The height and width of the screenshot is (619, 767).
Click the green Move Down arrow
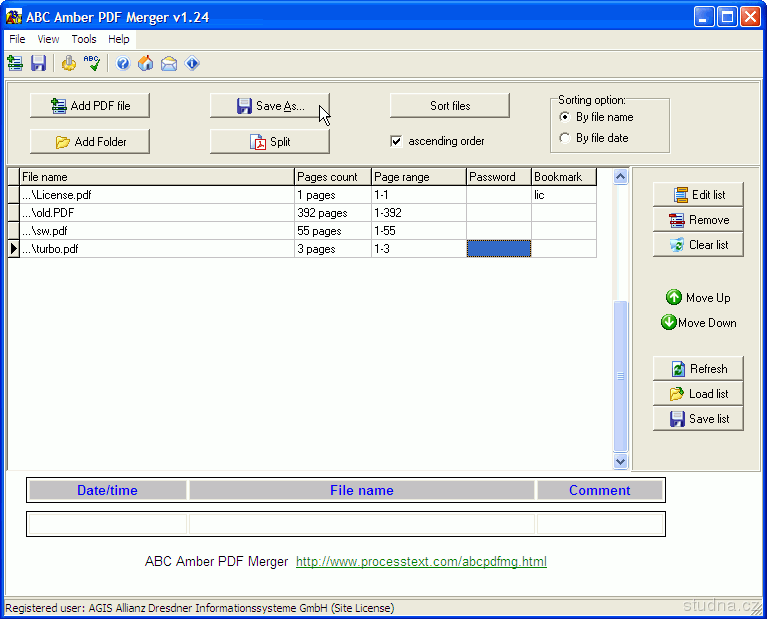tap(669, 322)
